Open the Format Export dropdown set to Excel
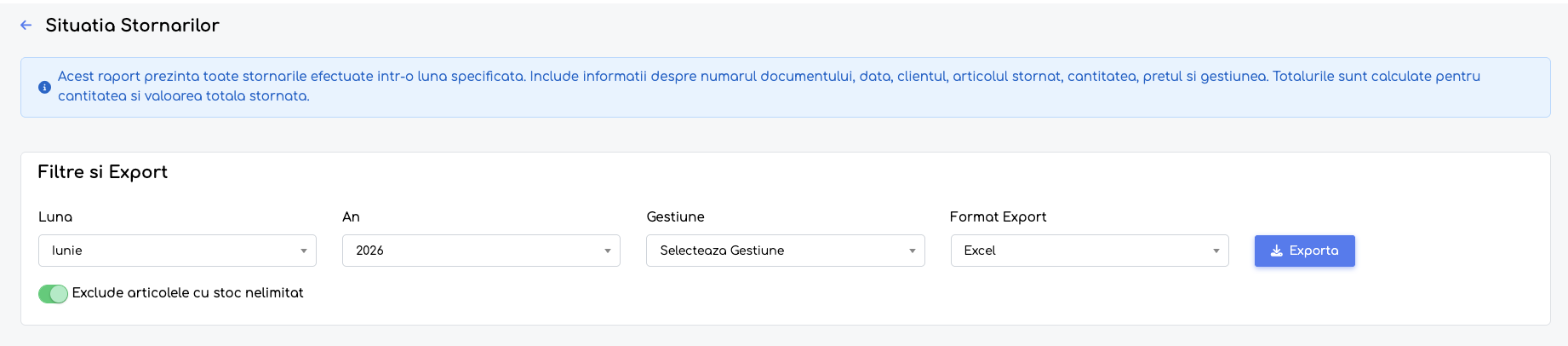The height and width of the screenshot is (346, 1568). pos(1090,251)
